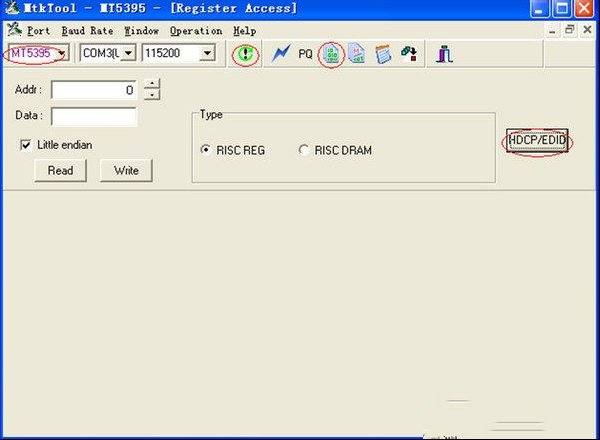The width and height of the screenshot is (600, 440).
Task: Close the MtkTool main window
Action: (x=584, y=9)
